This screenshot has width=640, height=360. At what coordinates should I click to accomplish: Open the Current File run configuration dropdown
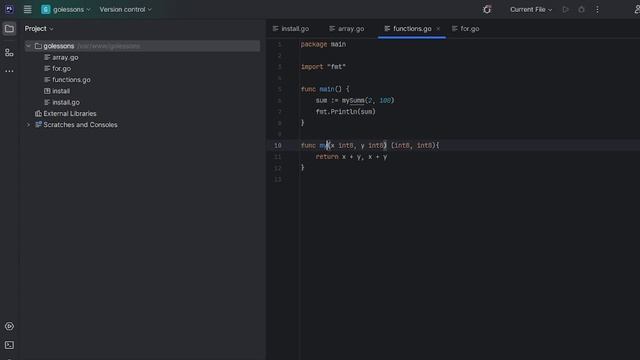tap(531, 9)
